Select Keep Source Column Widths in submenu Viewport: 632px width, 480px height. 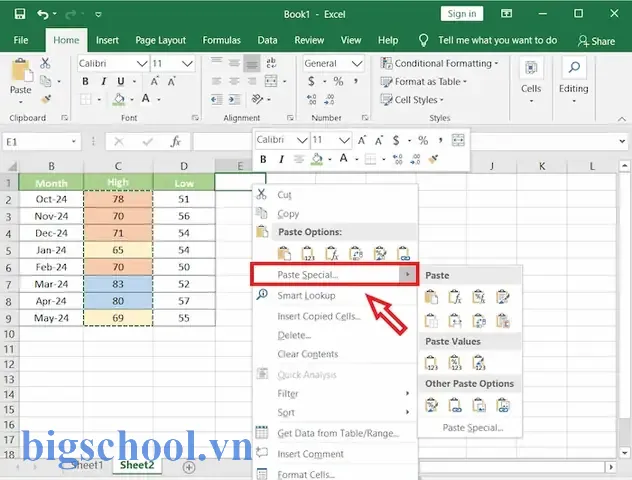coord(455,321)
